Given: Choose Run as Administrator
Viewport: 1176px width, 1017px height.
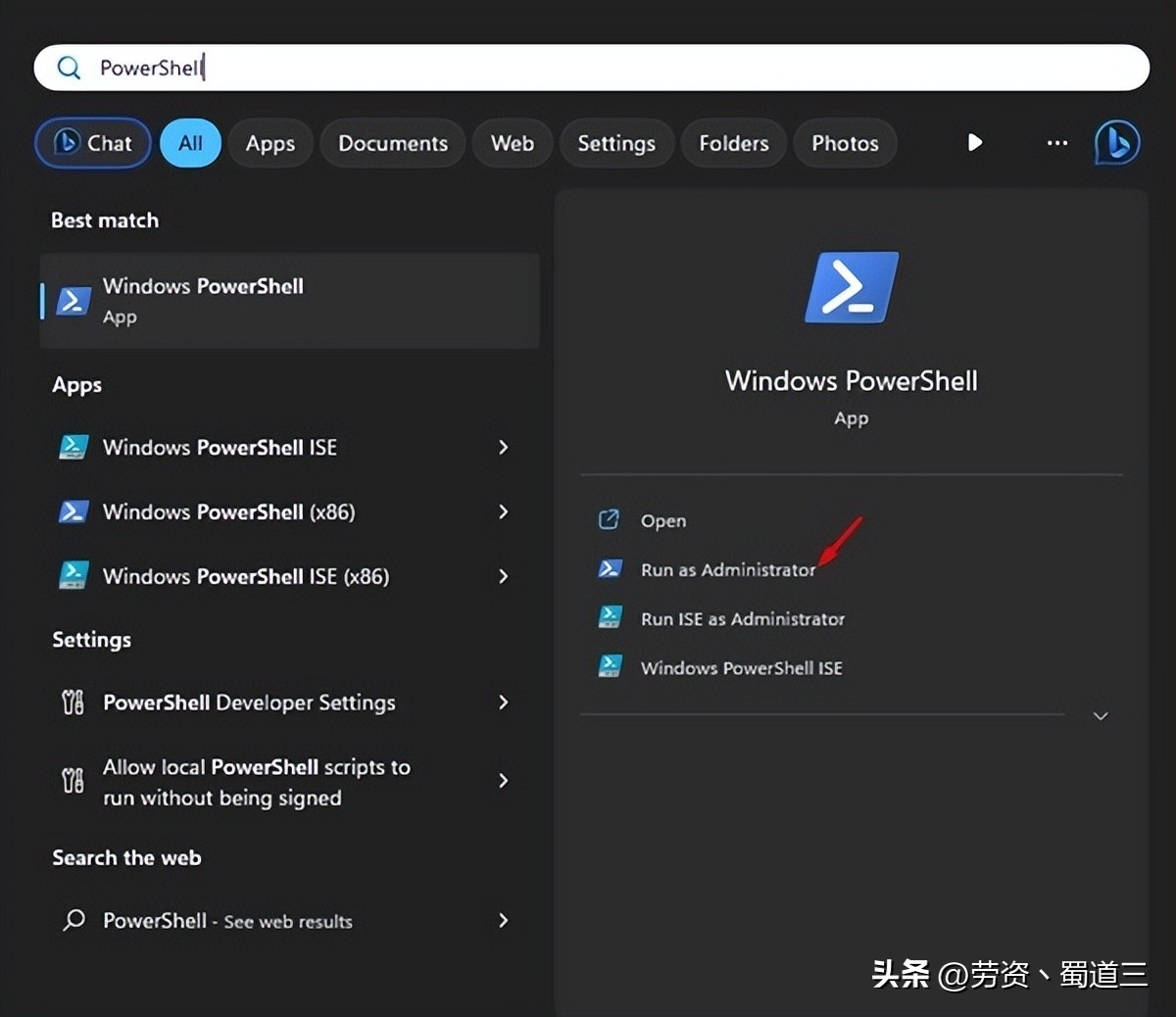Looking at the screenshot, I should point(728,570).
